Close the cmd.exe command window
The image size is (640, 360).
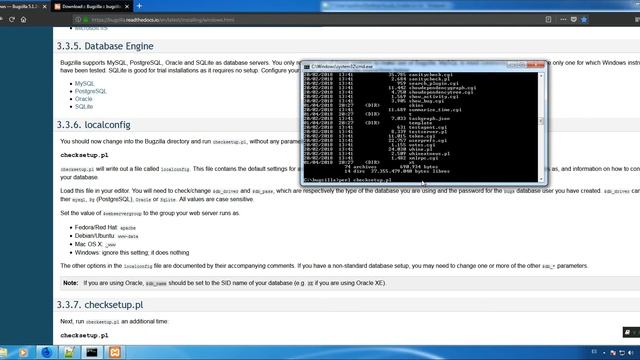click(x=536, y=65)
